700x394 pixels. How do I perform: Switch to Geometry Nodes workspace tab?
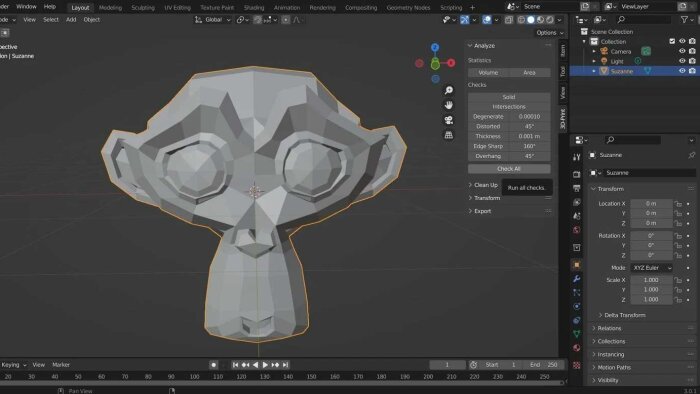(x=408, y=8)
